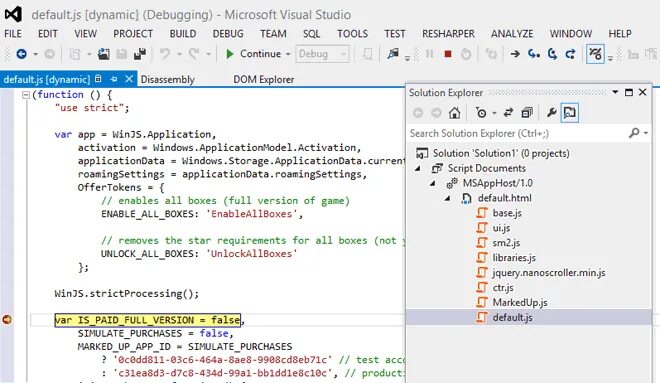
Task: Open the ANALYZE menu
Action: tap(512, 34)
